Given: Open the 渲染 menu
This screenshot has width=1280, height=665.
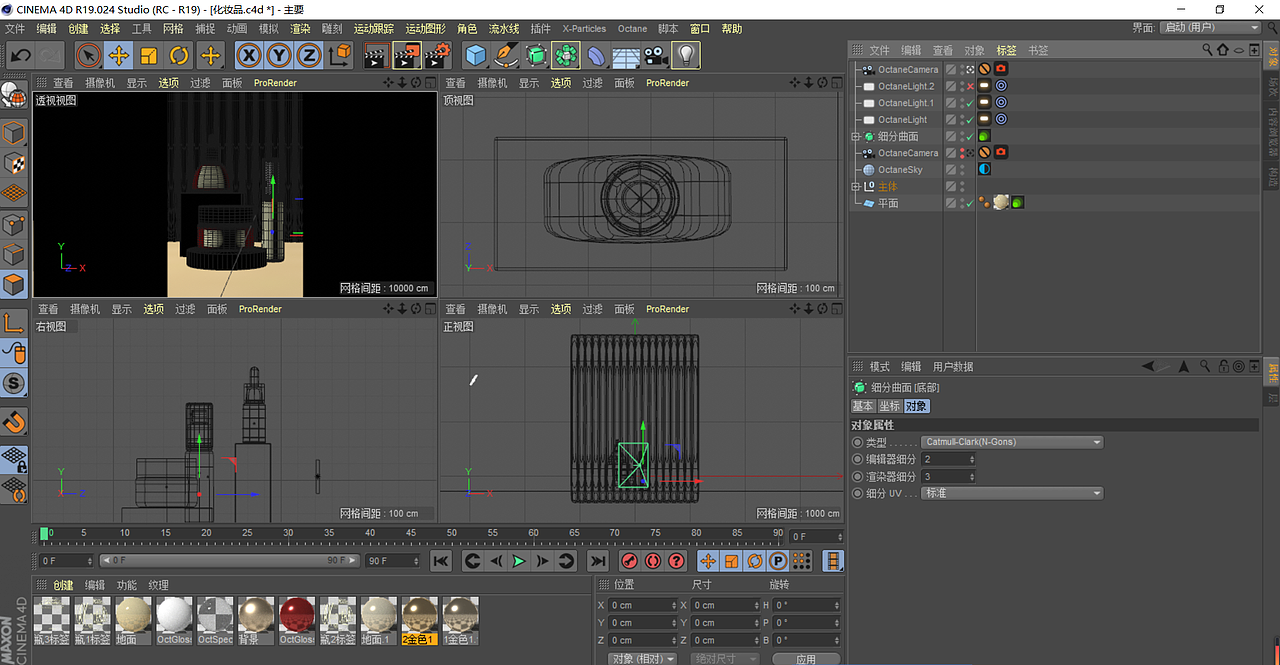Looking at the screenshot, I should click(300, 29).
